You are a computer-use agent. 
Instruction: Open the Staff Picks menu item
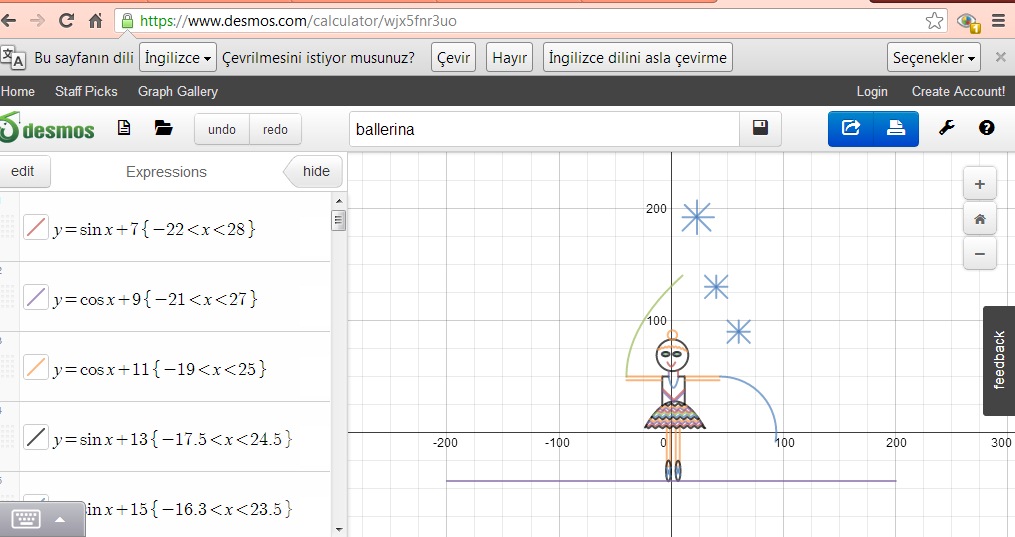coord(86,91)
